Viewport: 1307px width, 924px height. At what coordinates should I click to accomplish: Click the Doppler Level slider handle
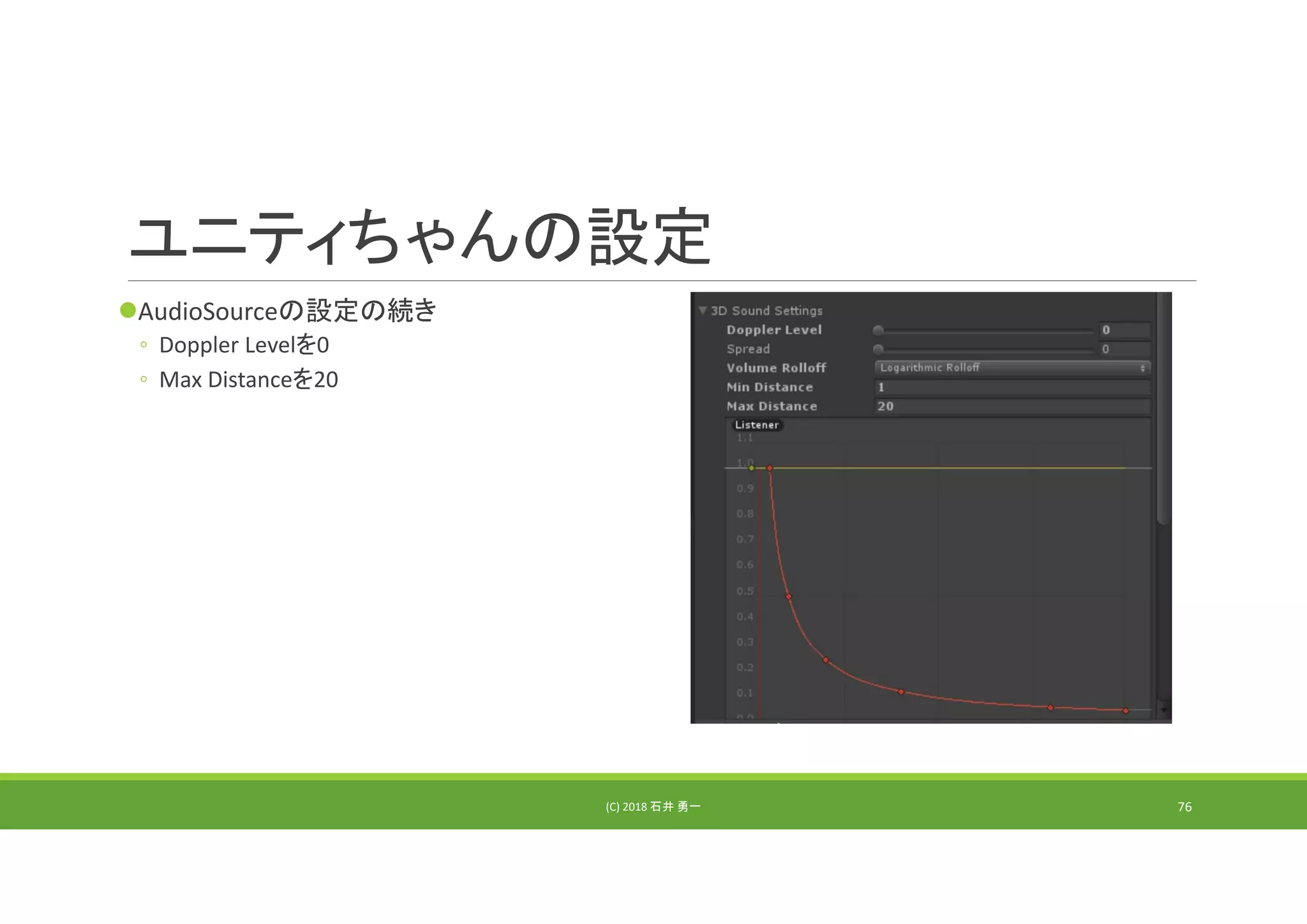click(x=879, y=331)
